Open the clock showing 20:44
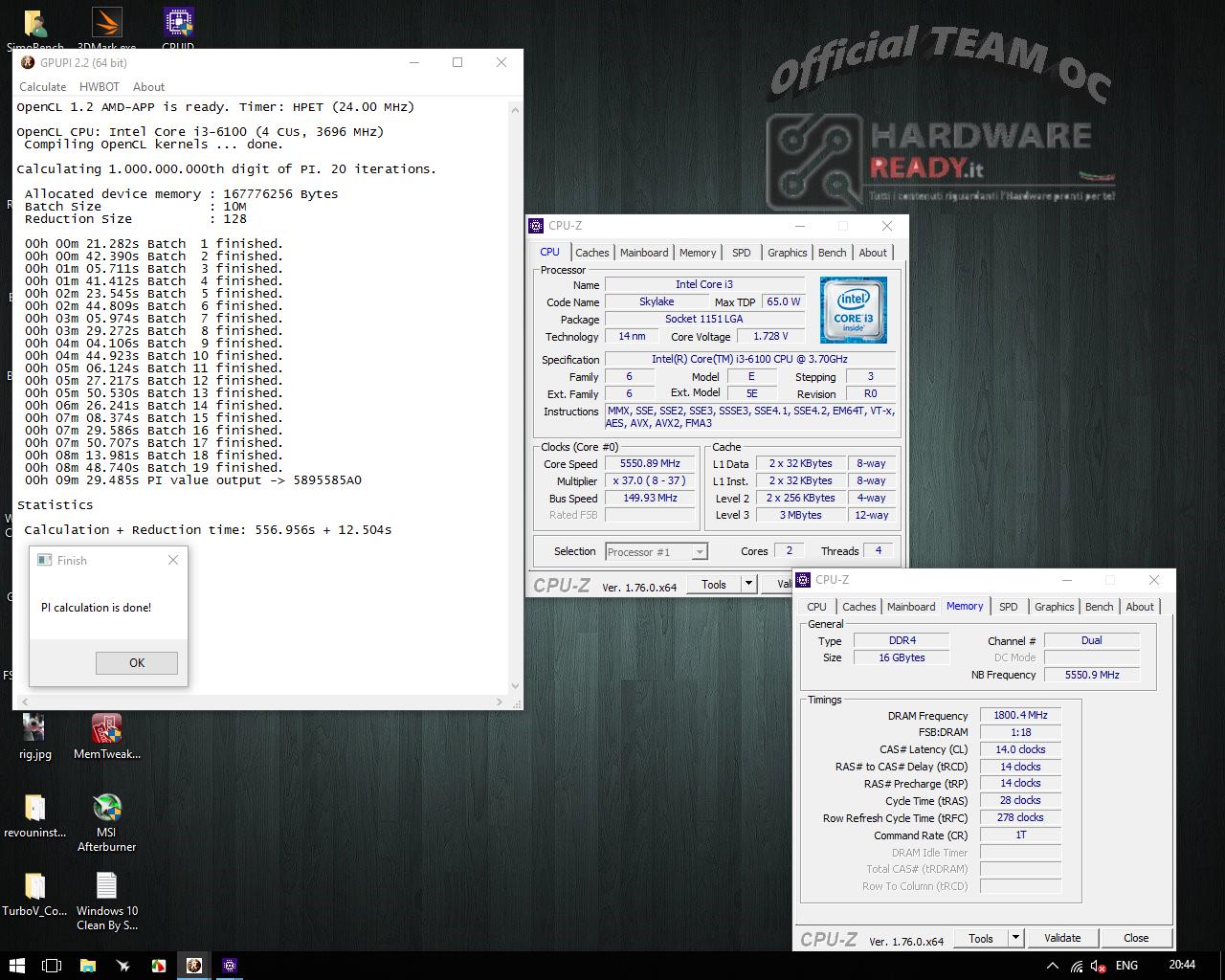Screen dimensions: 1225x980 click(x=1182, y=965)
